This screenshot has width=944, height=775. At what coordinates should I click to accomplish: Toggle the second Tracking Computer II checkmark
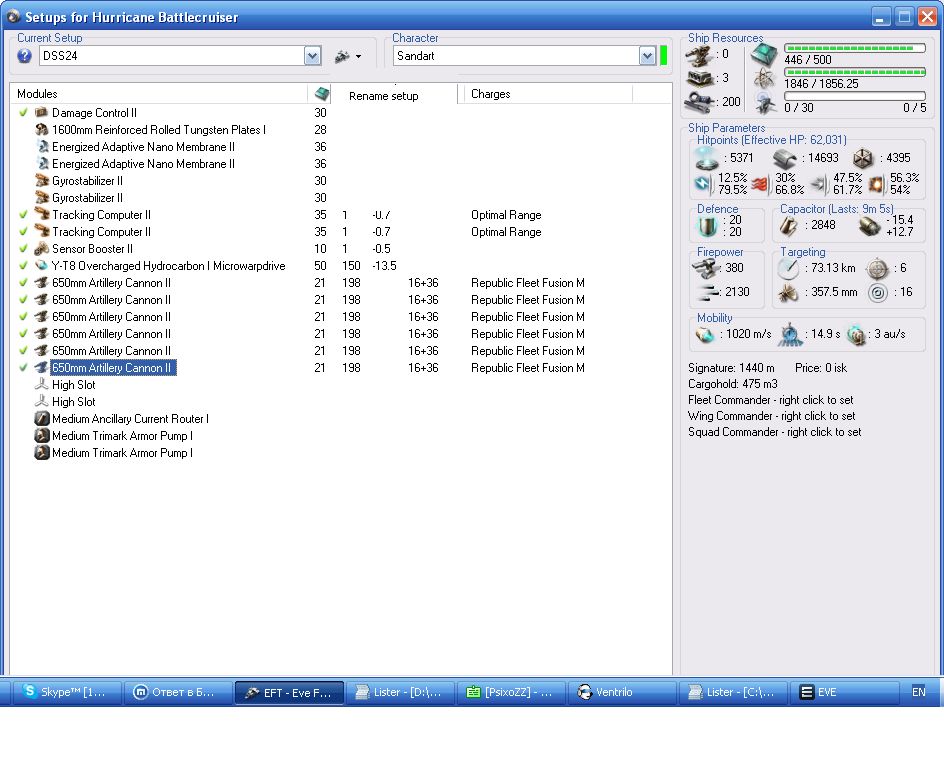[x=23, y=231]
